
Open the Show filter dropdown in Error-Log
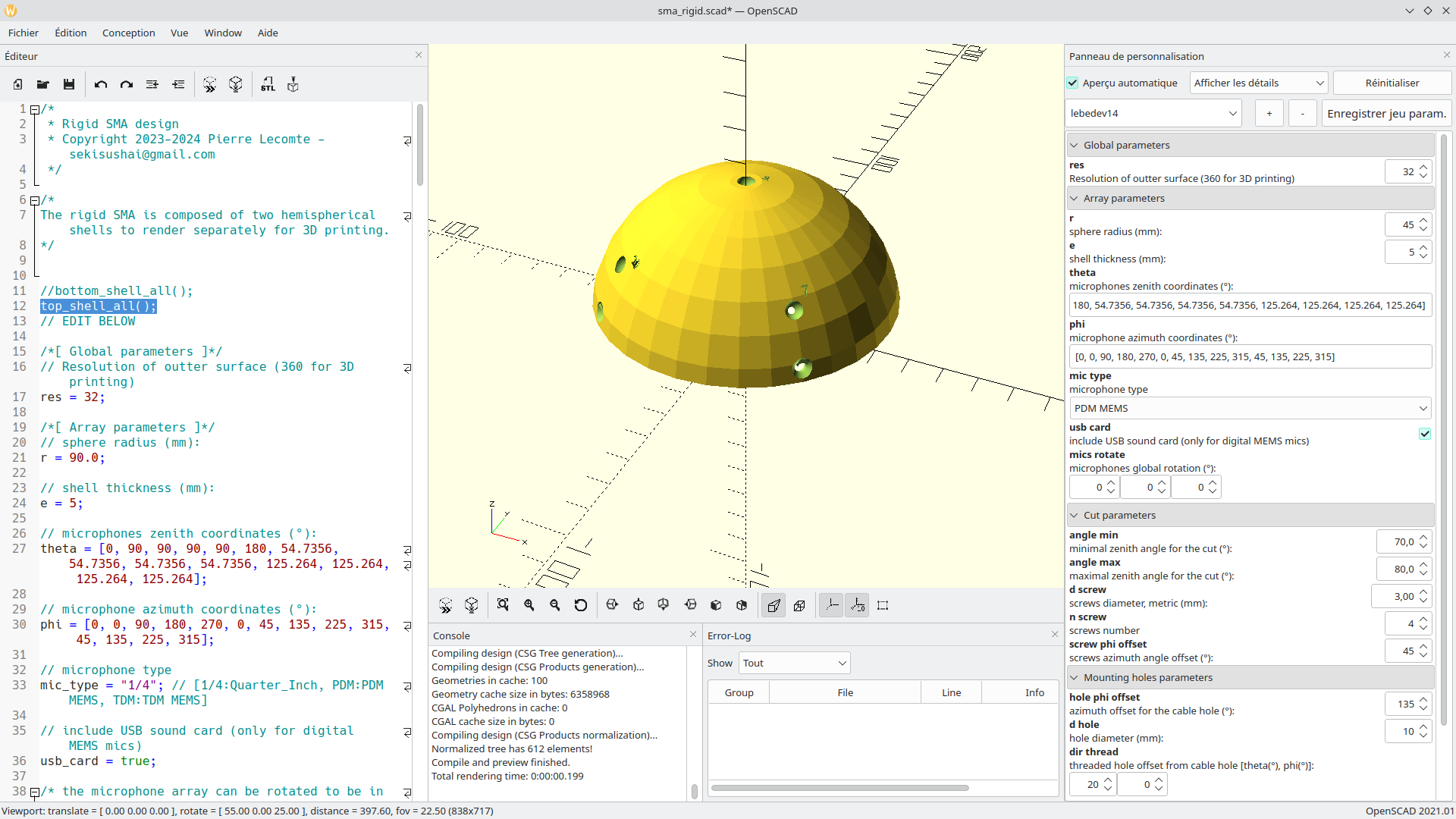point(795,663)
